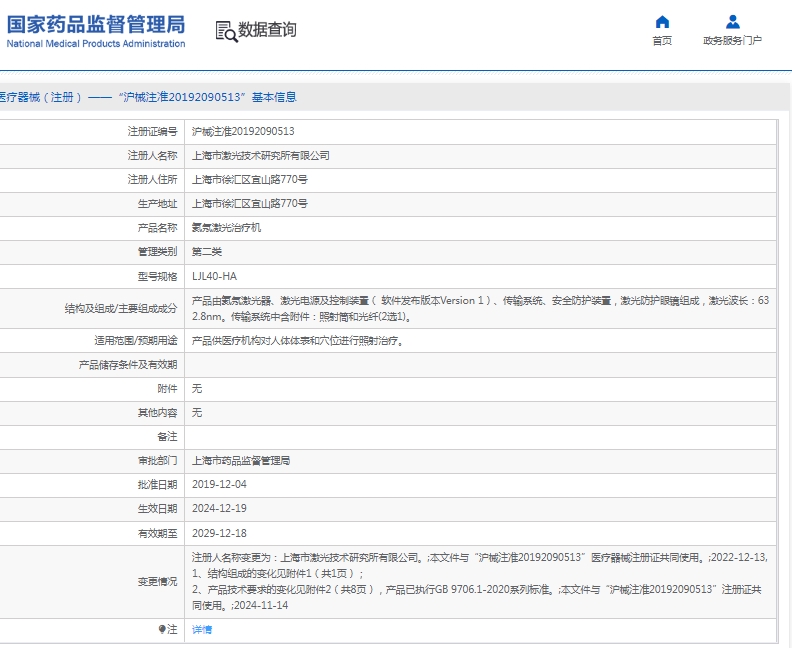Click the 首页 home icon
Image resolution: width=792 pixels, height=648 pixels.
662,22
